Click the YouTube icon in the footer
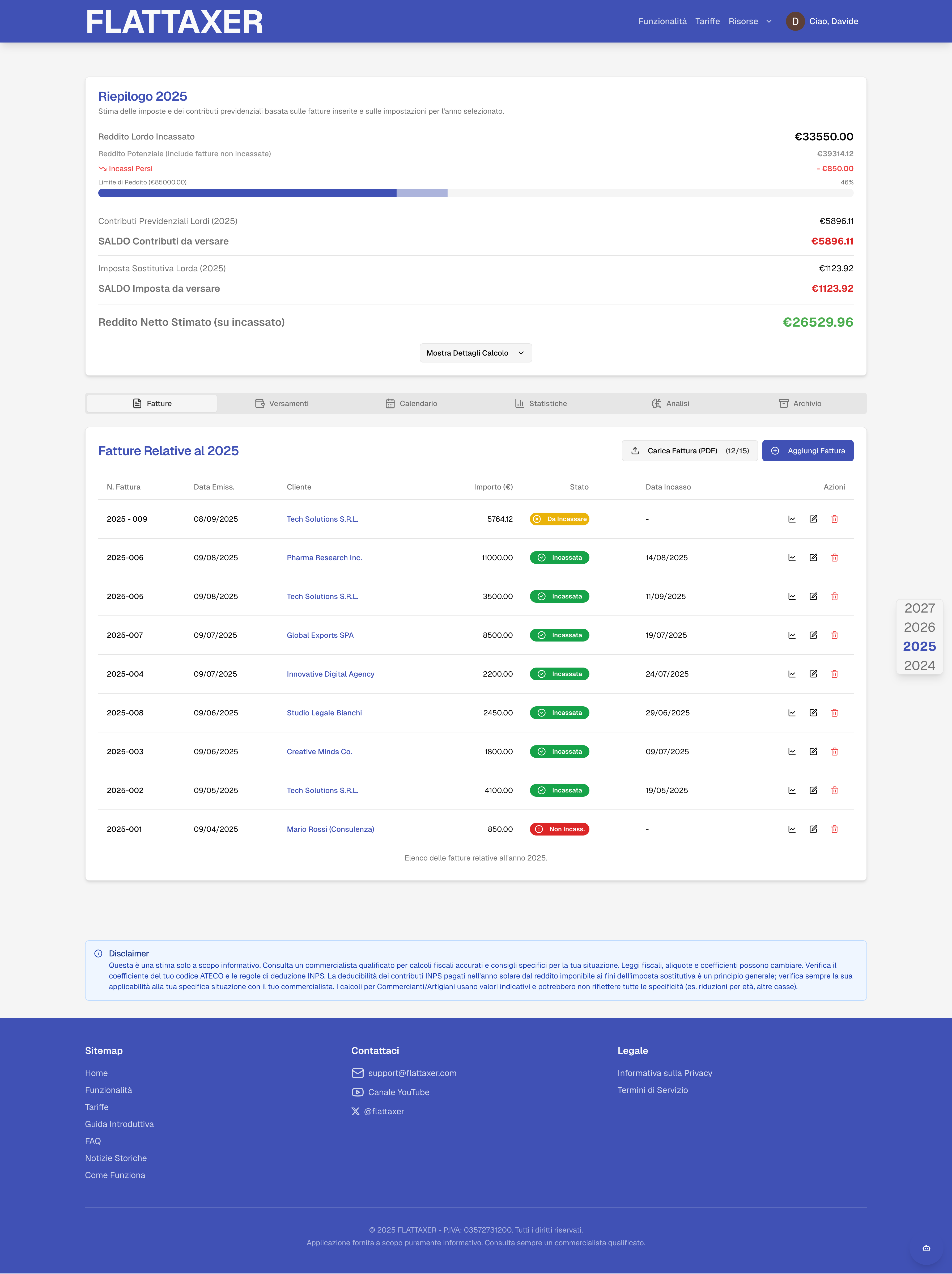952x1274 pixels. click(358, 1092)
